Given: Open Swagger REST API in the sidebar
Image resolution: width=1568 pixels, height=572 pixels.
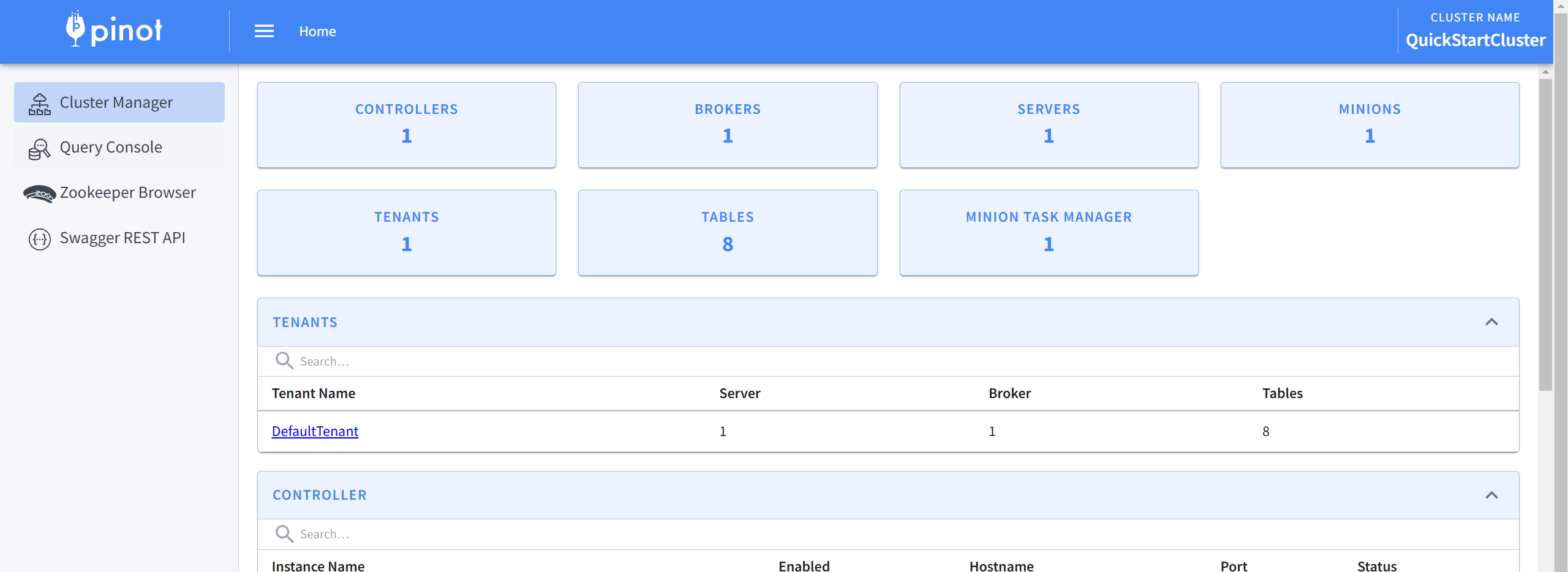Looking at the screenshot, I should click(119, 238).
